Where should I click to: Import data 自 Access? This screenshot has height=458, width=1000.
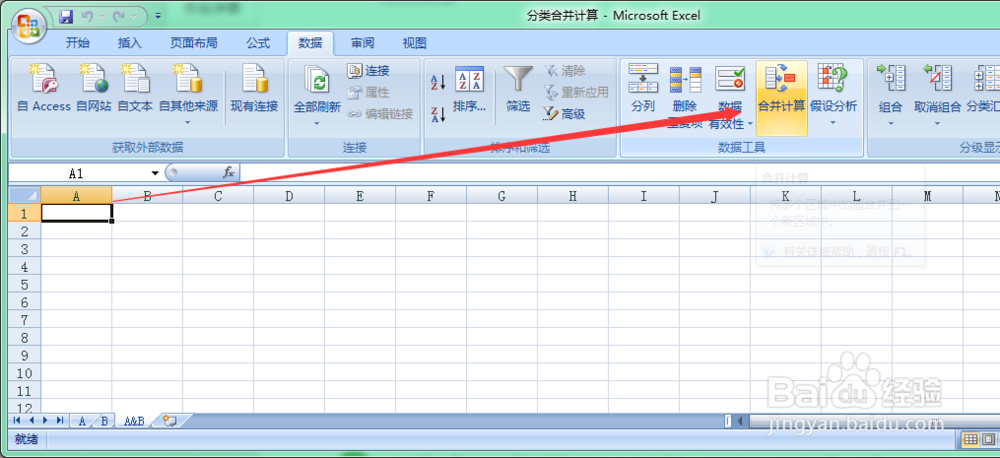tap(43, 89)
